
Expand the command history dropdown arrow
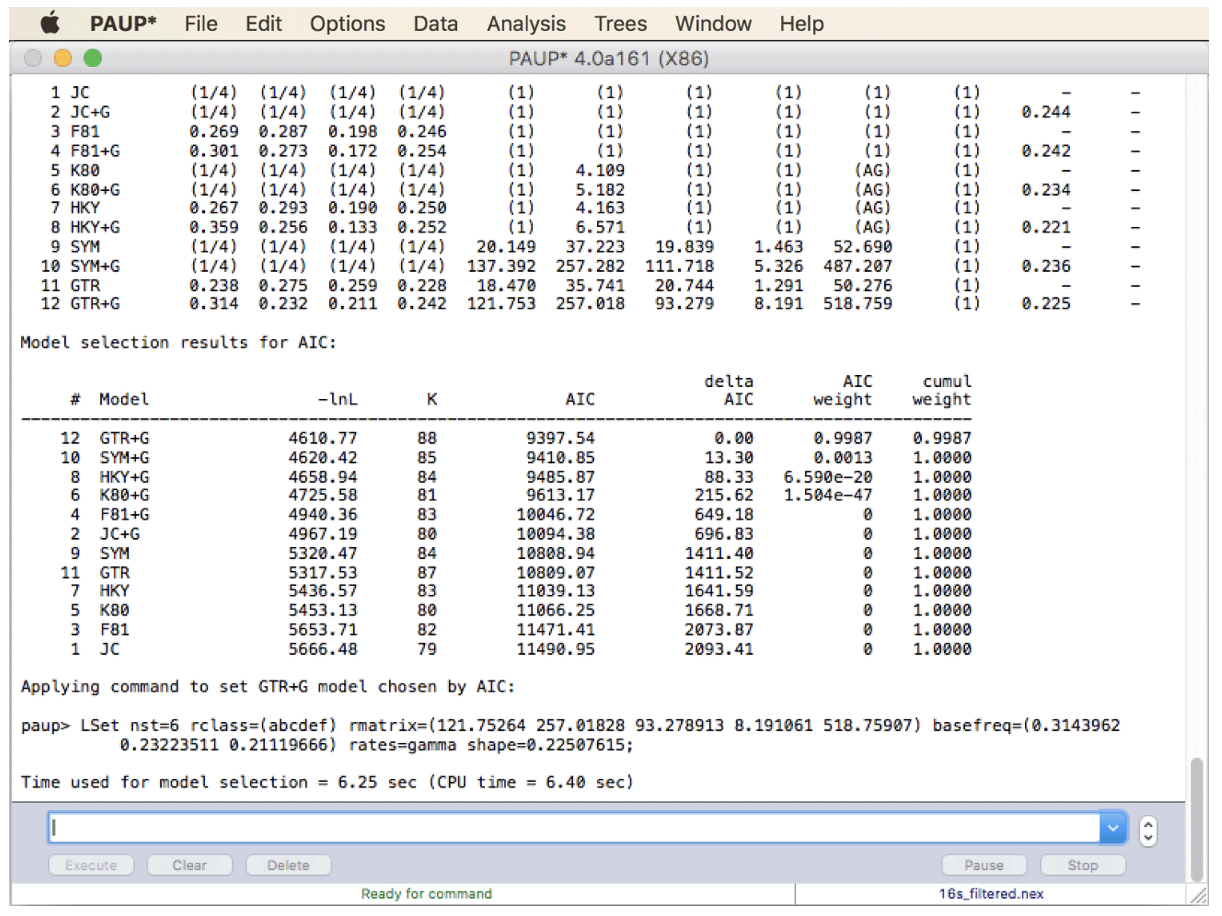[1113, 828]
